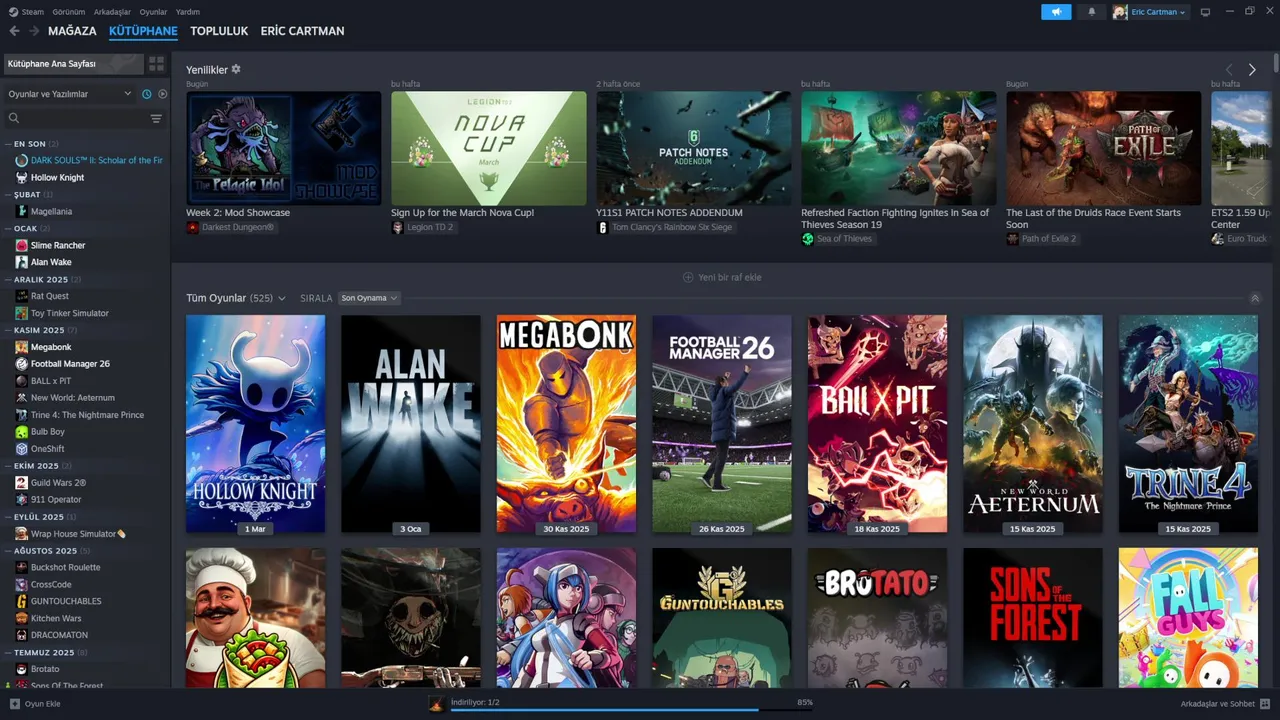Show next news items arrow
This screenshot has width=1280, height=720.
1251,70
